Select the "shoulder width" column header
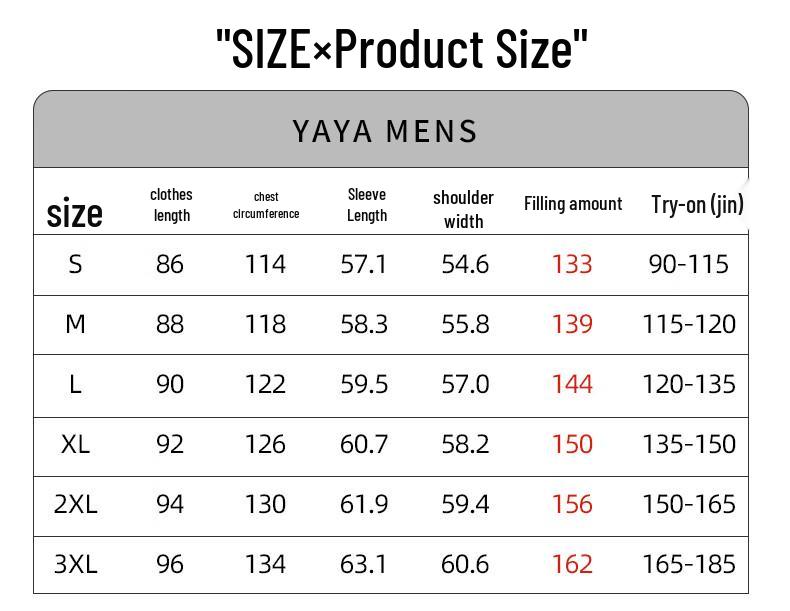This screenshot has width=790, height=611. click(x=463, y=209)
